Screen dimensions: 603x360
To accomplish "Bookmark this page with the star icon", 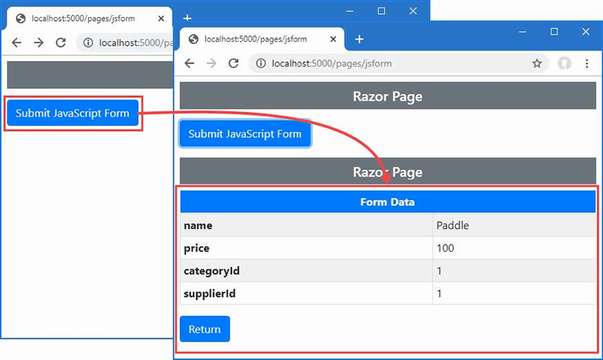I will tap(537, 63).
